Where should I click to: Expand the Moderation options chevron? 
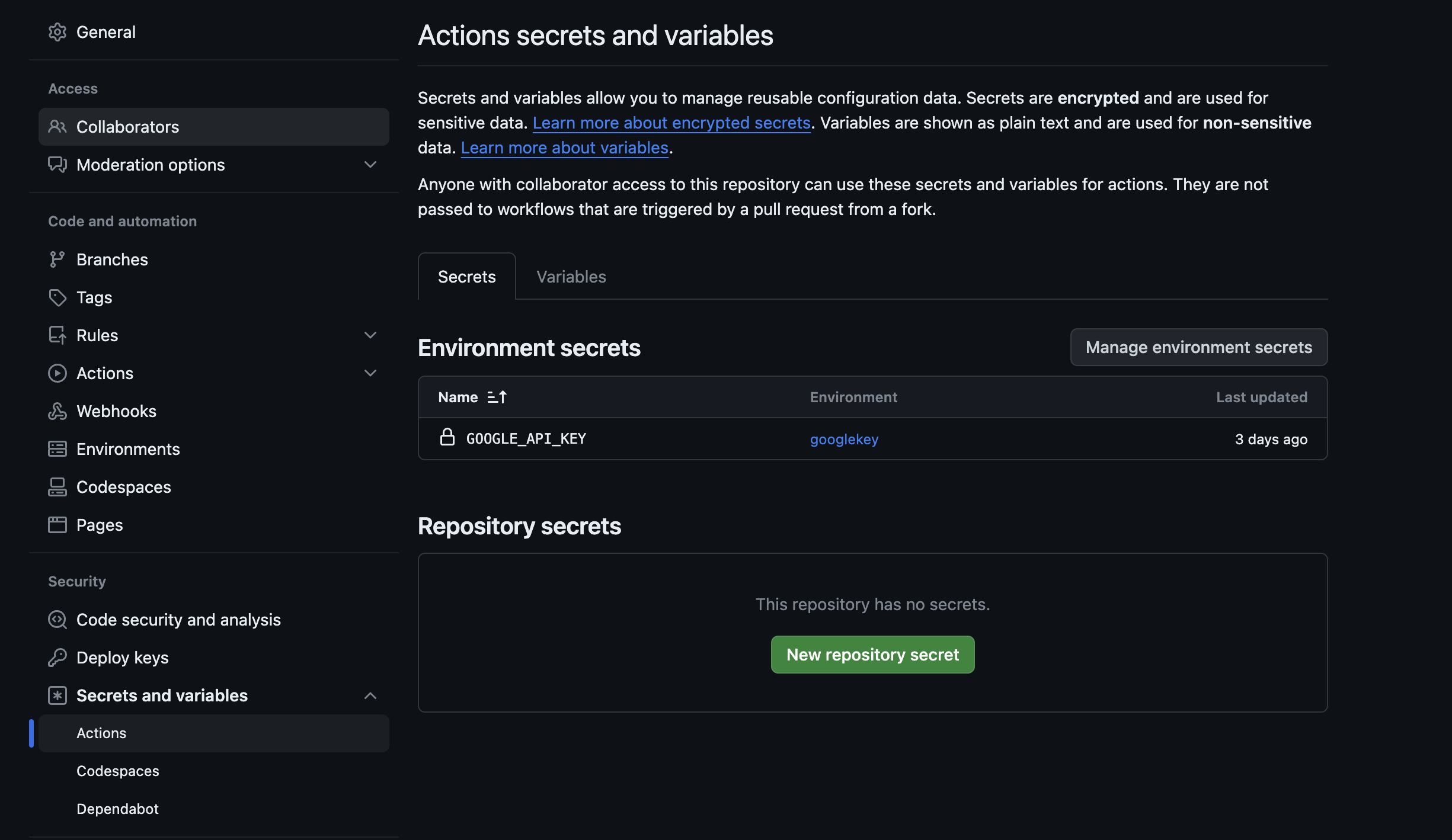[370, 165]
